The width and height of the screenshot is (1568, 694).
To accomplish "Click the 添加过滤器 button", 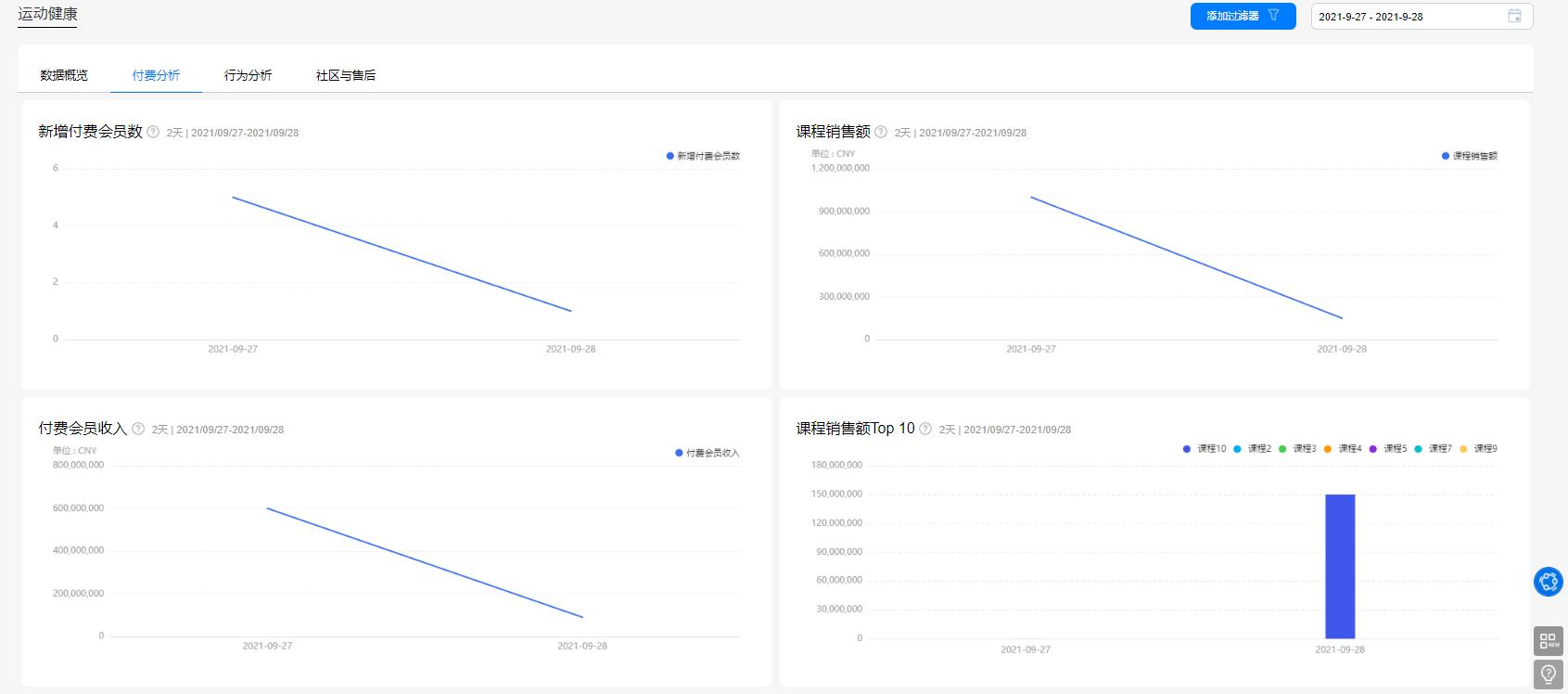I will pyautogui.click(x=1243, y=16).
